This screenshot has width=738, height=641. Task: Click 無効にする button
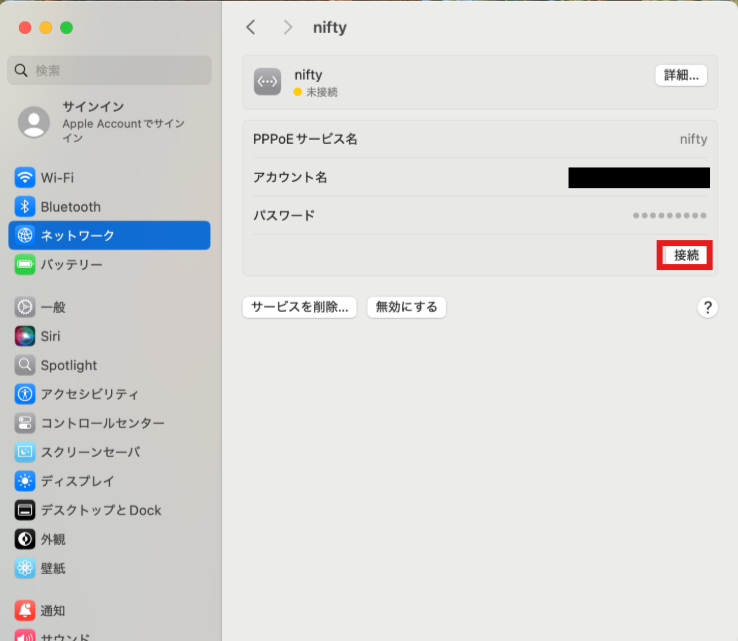407,307
